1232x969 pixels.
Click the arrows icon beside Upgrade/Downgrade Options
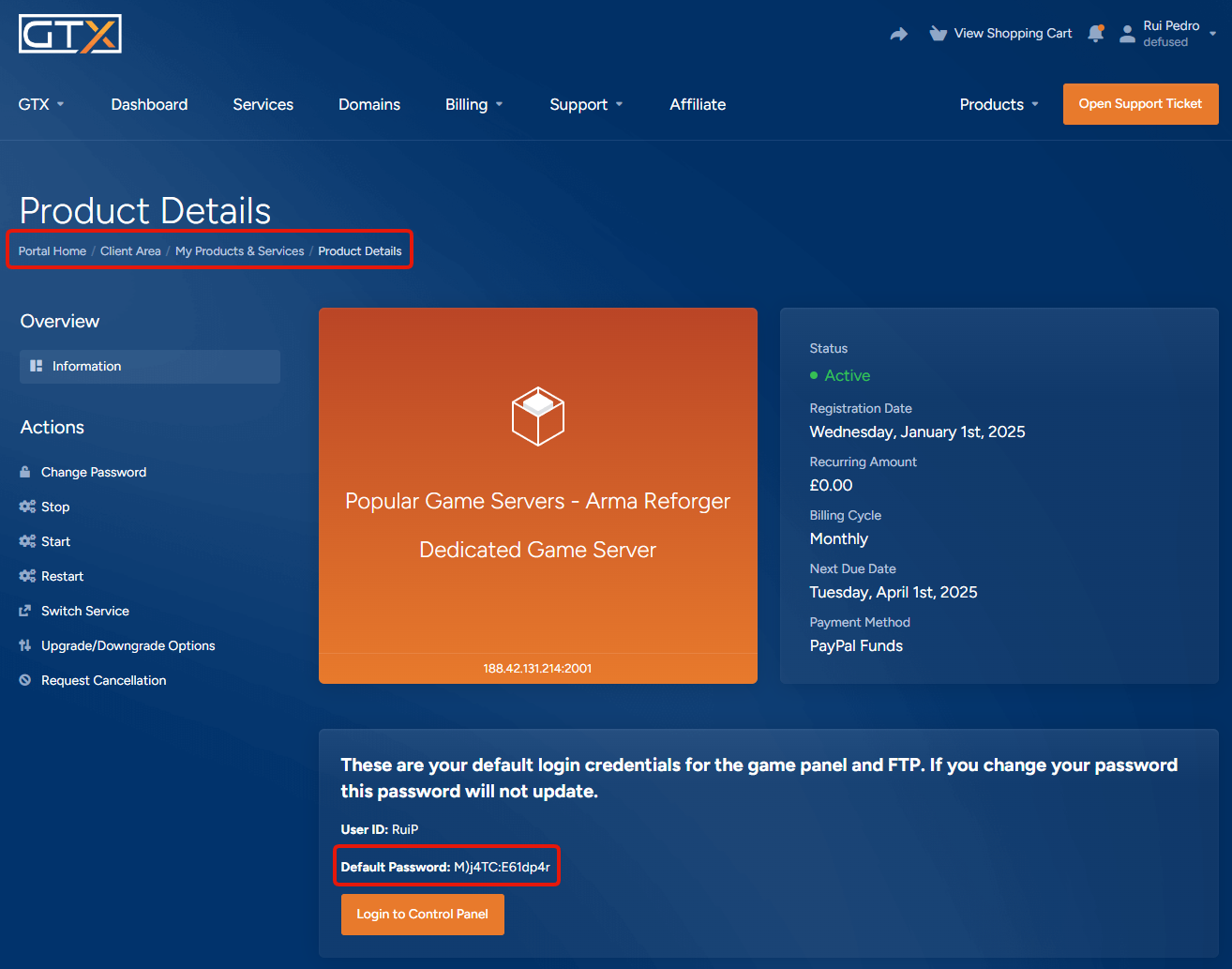click(x=25, y=645)
